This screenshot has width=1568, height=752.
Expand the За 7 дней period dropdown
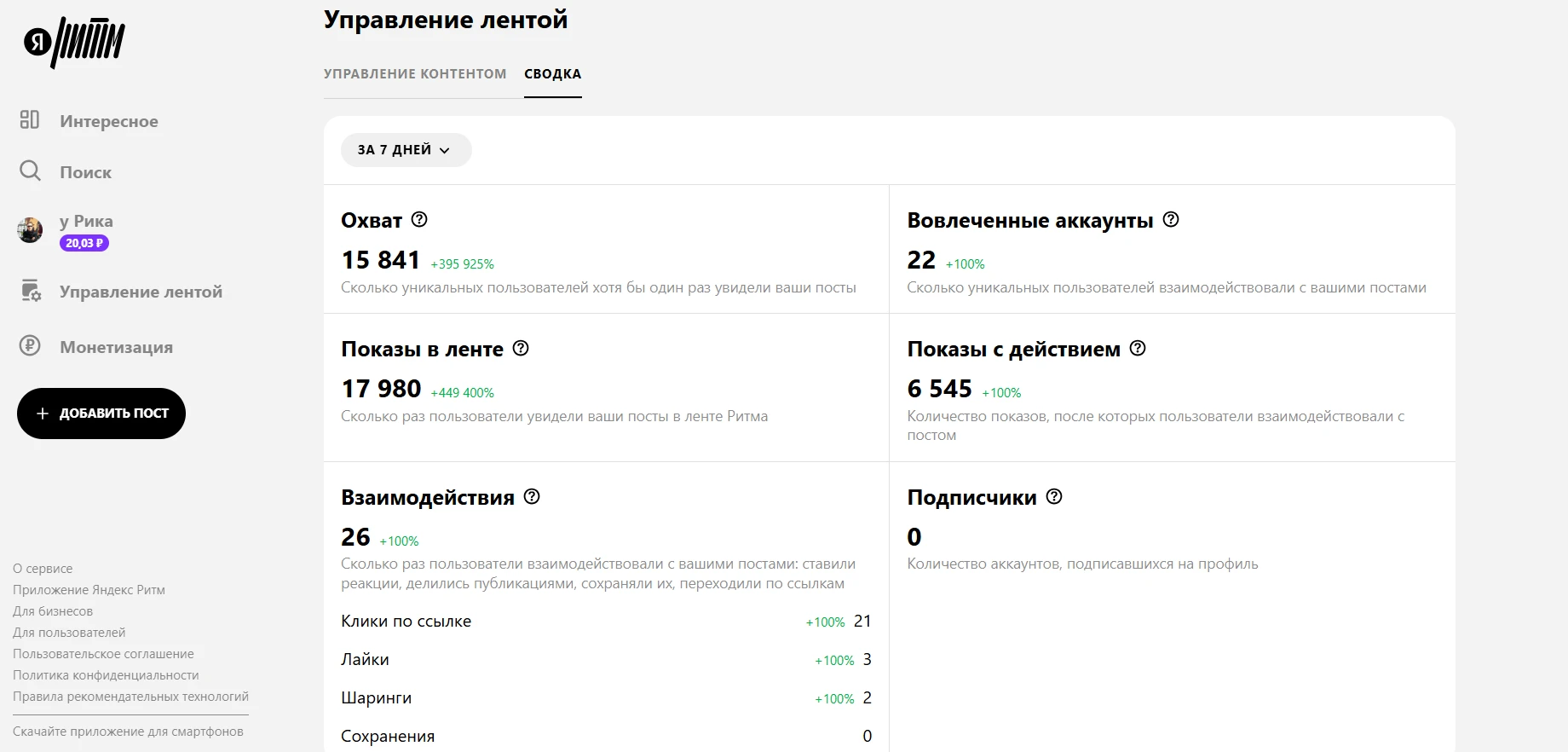tap(406, 150)
